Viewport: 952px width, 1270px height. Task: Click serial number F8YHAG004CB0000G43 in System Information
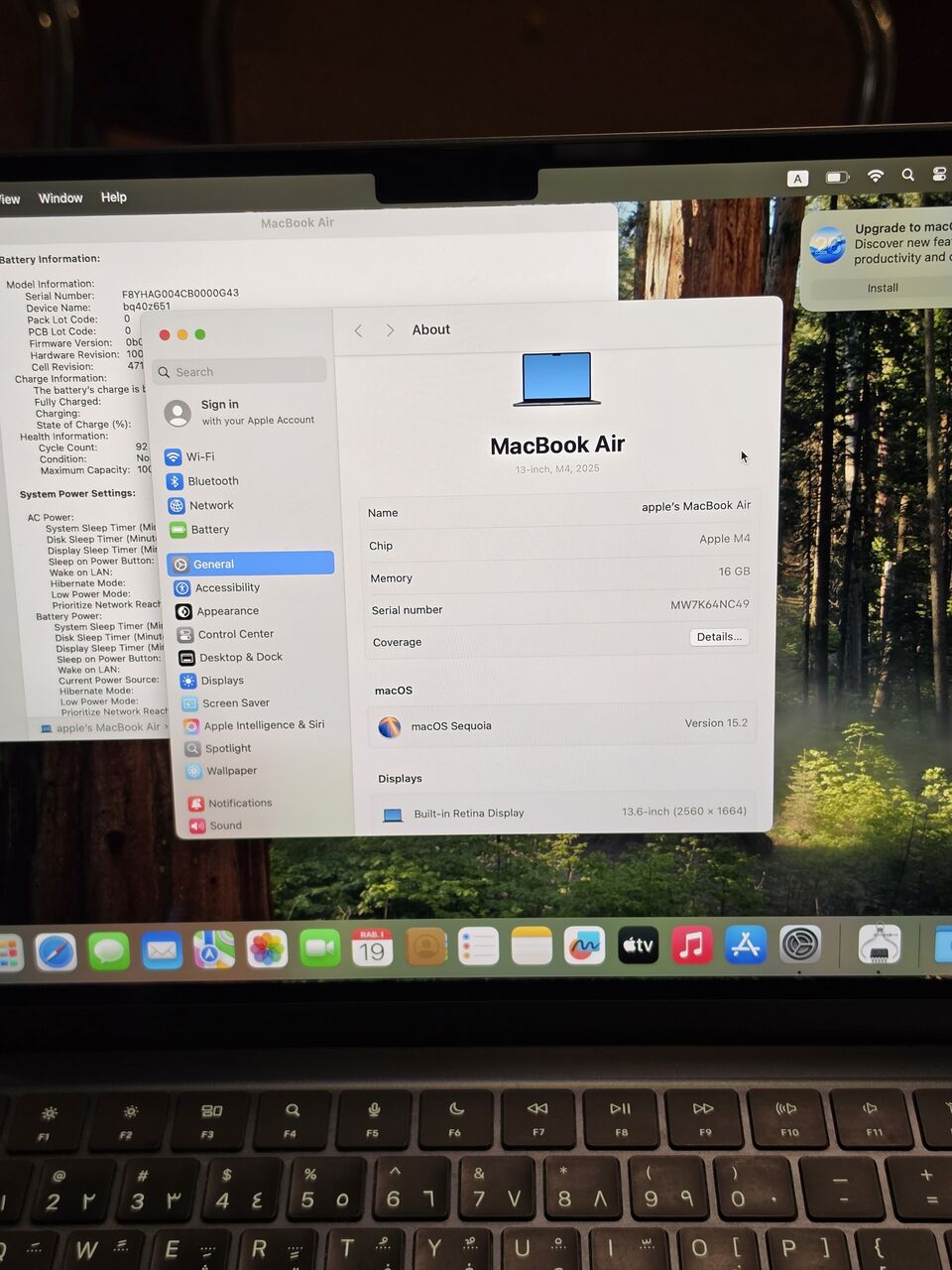(x=180, y=294)
